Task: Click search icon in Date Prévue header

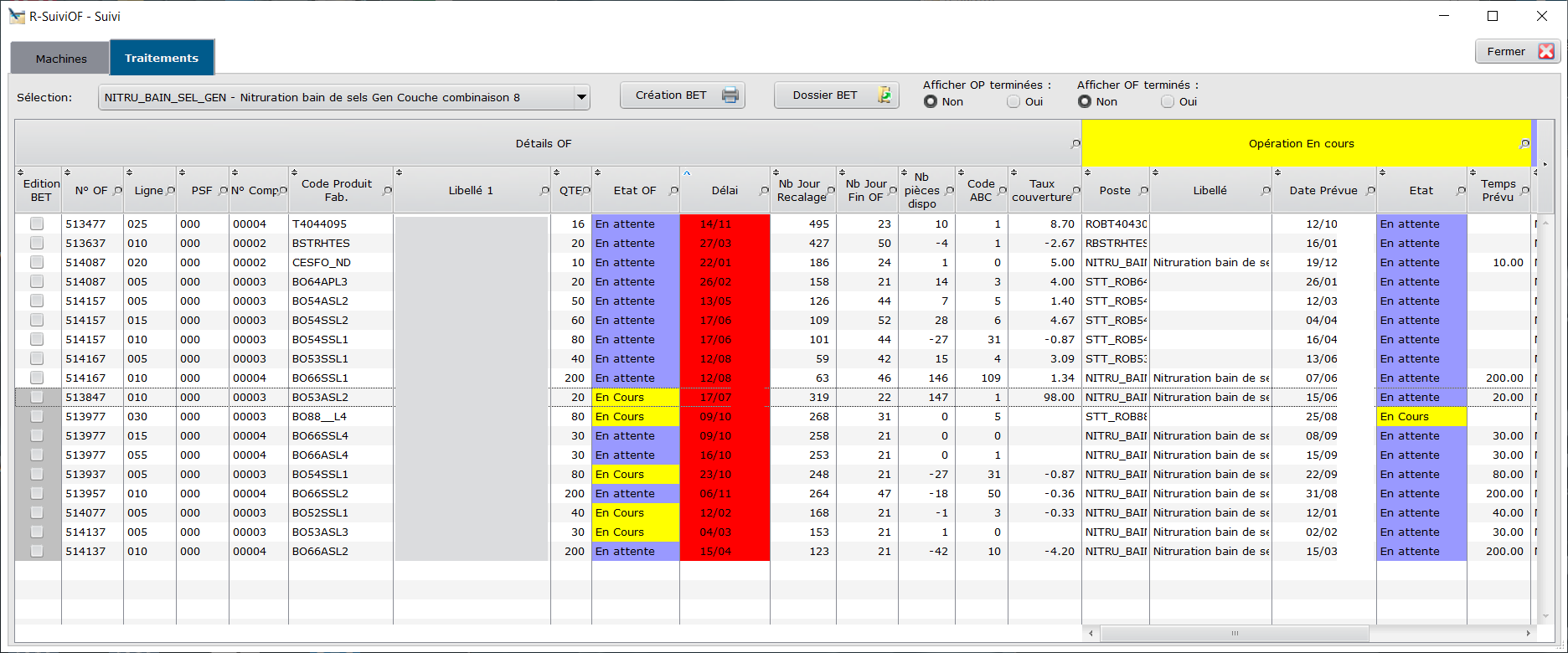Action: tap(1370, 192)
